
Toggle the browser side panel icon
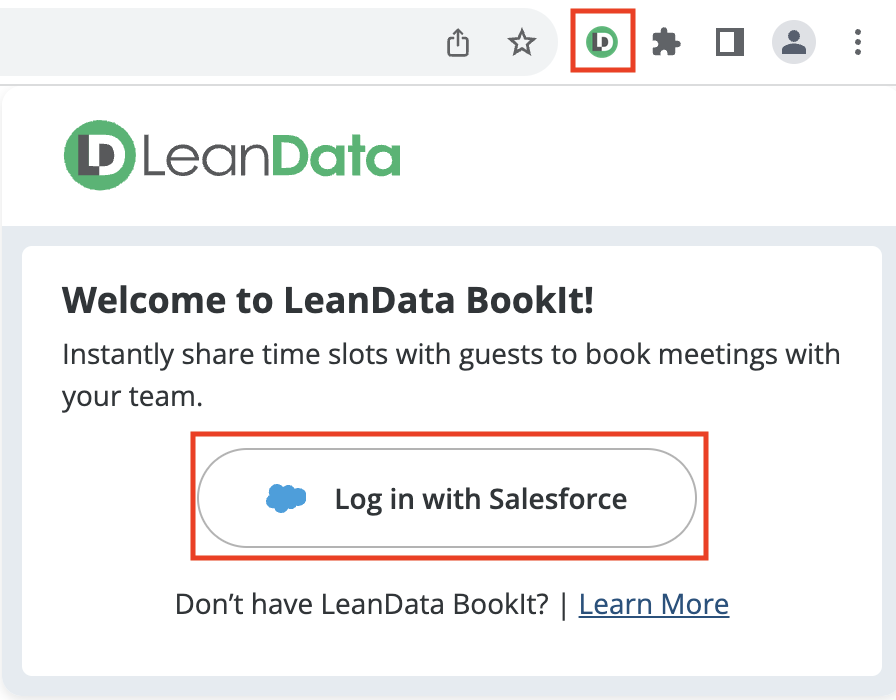point(730,43)
